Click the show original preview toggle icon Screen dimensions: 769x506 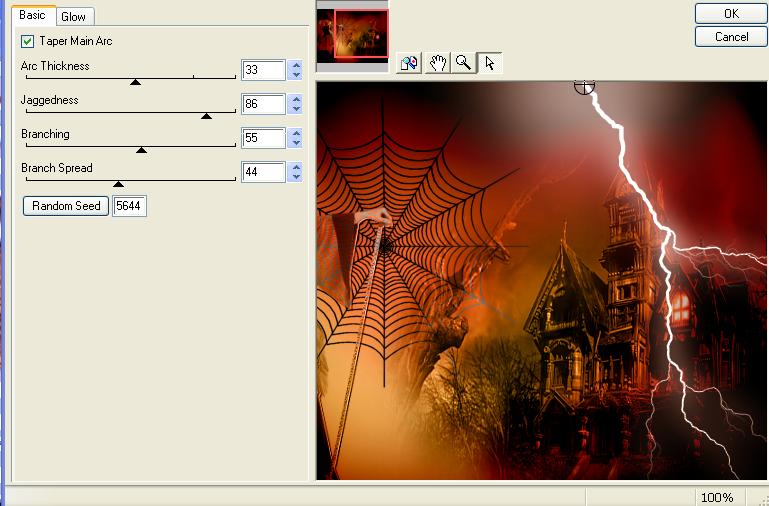point(408,63)
